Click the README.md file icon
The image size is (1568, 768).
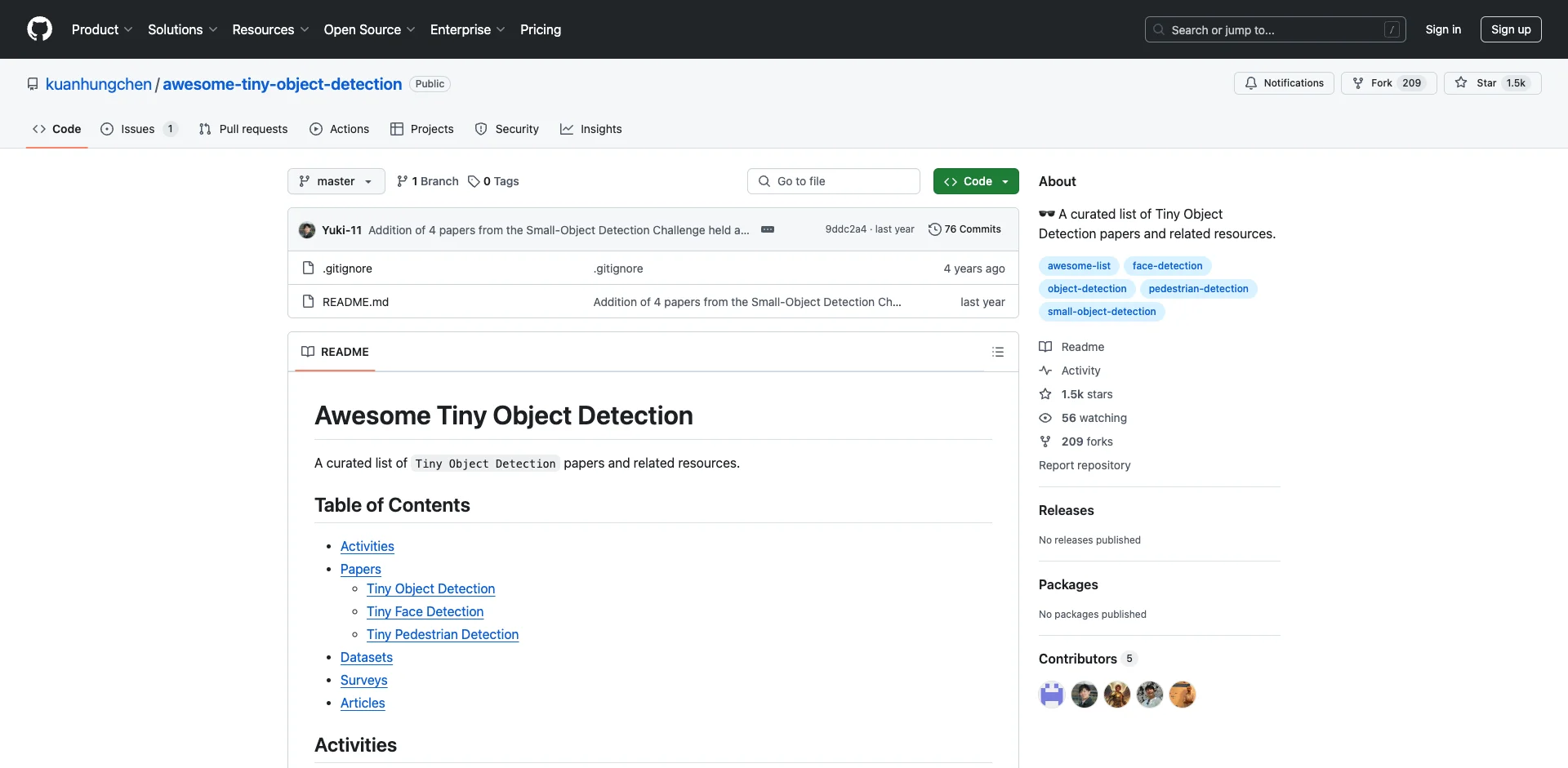click(308, 301)
